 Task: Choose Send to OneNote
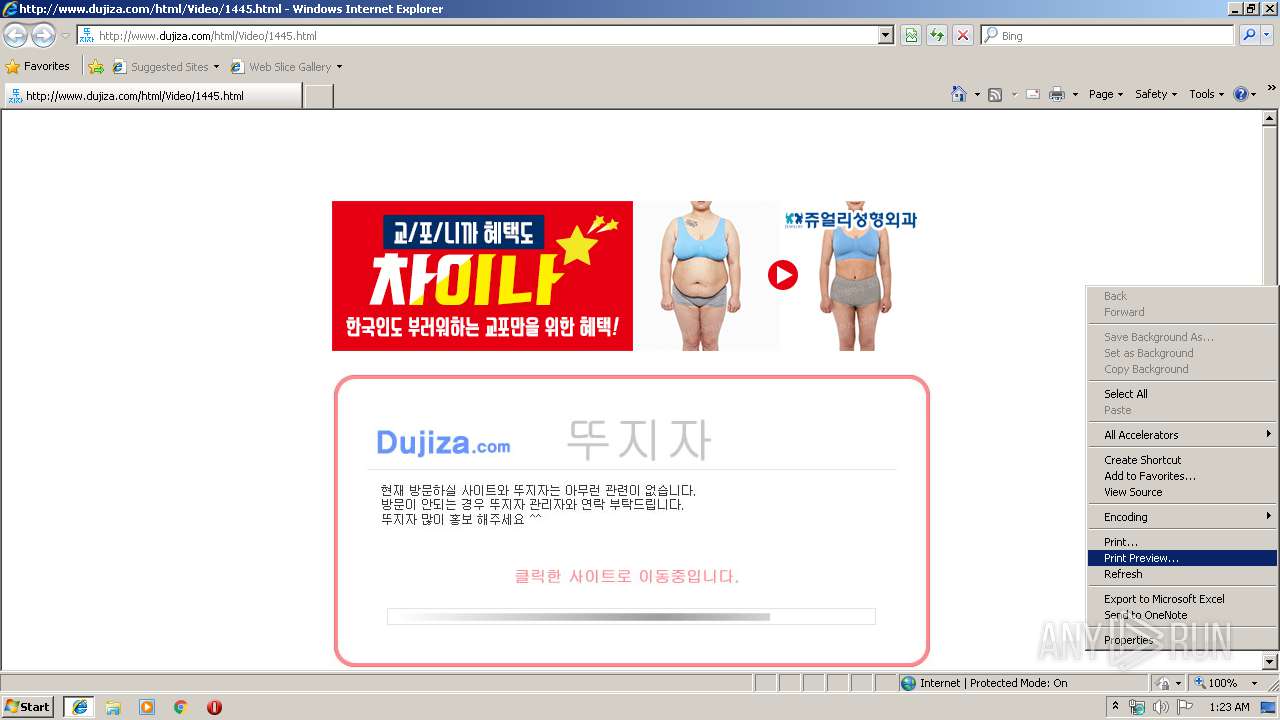(1182, 615)
